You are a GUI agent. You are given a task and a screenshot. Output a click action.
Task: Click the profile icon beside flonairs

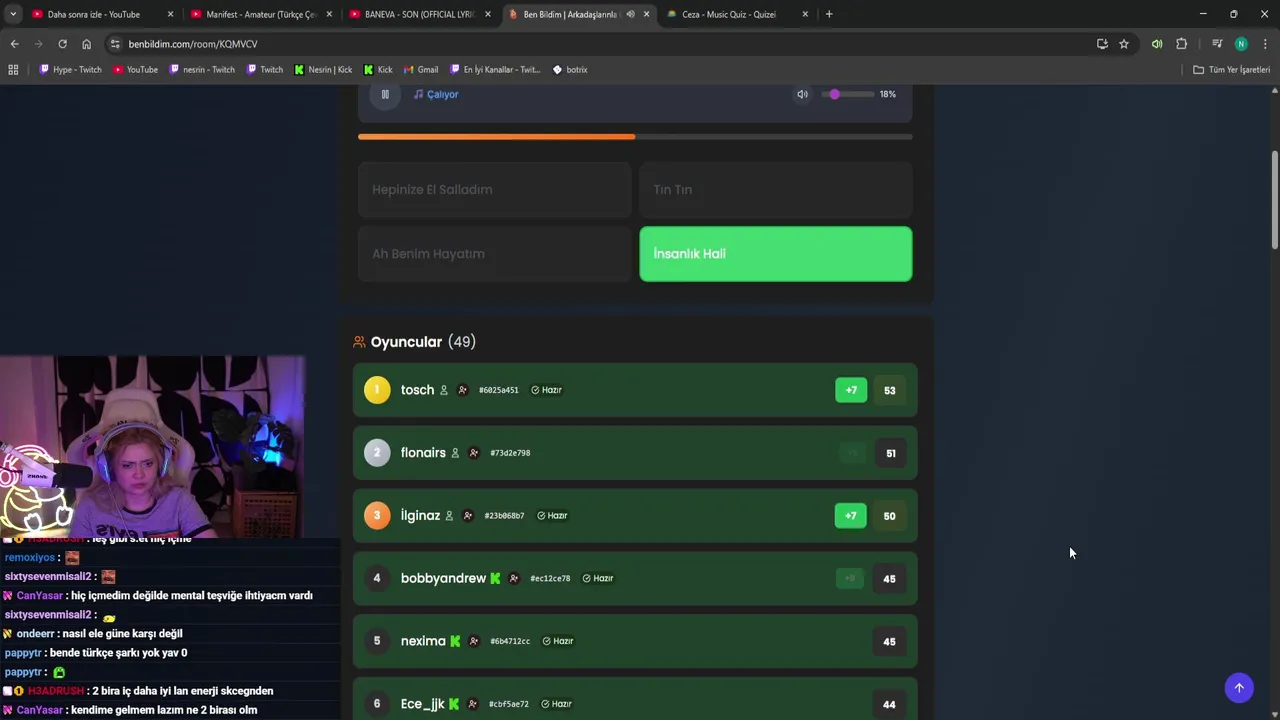455,453
